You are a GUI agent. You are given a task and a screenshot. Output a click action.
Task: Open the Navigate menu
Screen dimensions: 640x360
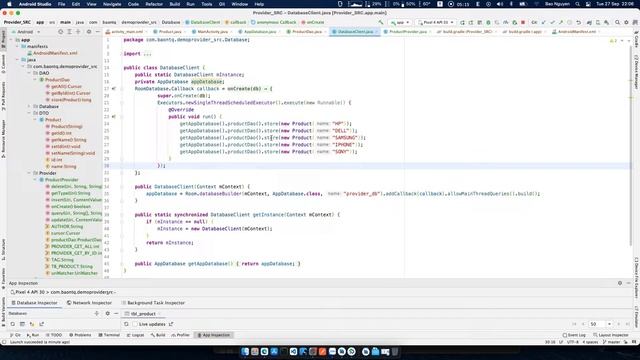(x=112, y=4)
